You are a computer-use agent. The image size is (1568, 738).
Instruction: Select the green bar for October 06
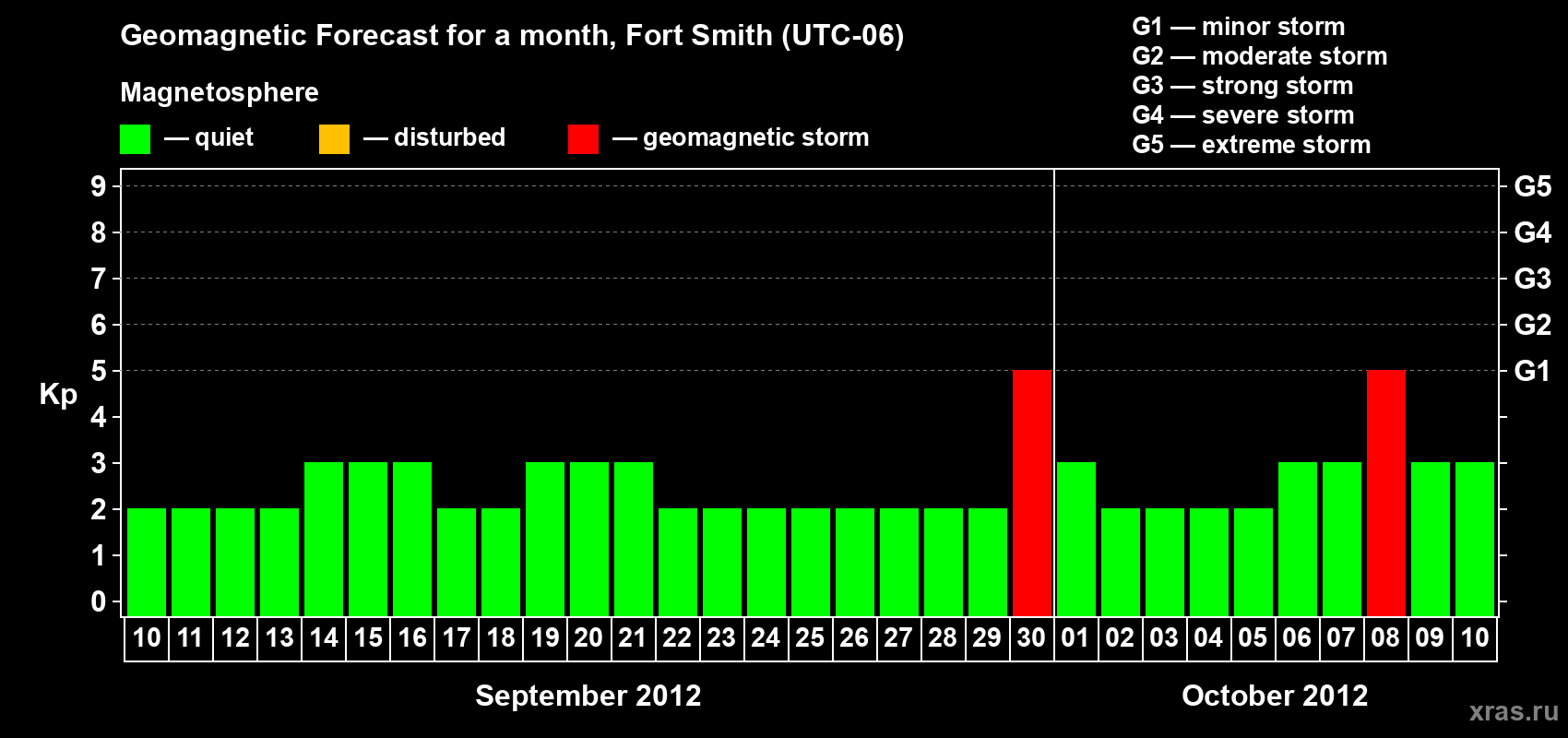point(1298,539)
